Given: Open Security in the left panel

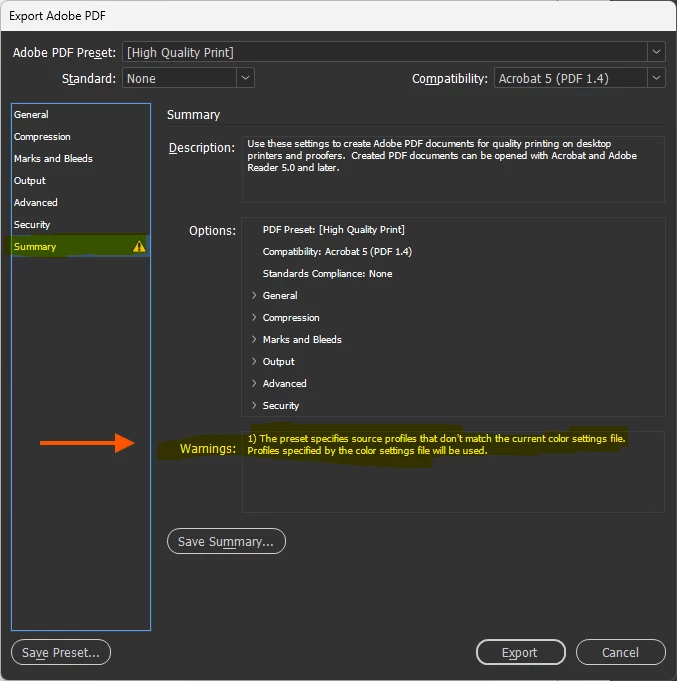Looking at the screenshot, I should (x=81, y=225).
